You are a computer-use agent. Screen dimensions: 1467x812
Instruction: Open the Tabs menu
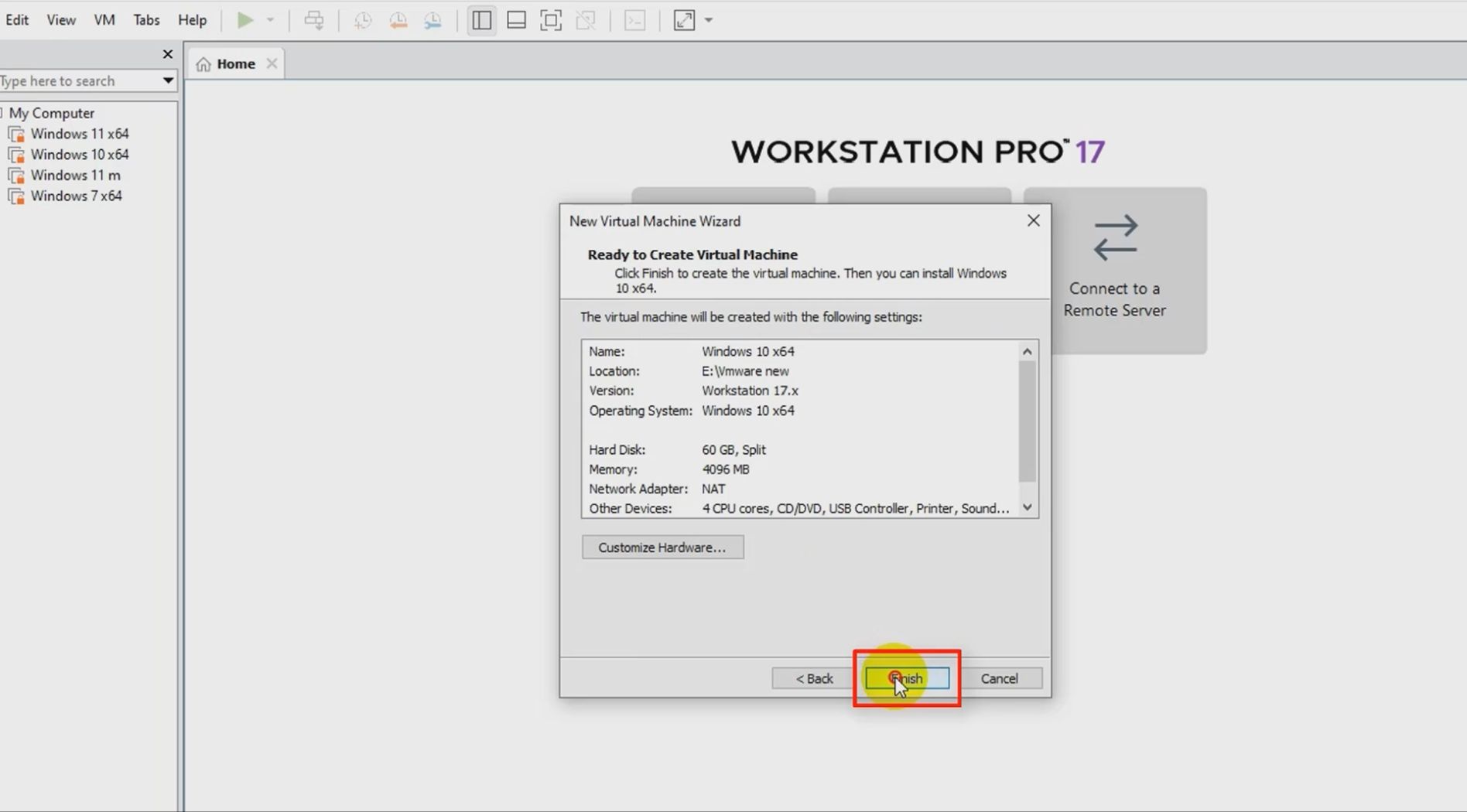pos(146,20)
